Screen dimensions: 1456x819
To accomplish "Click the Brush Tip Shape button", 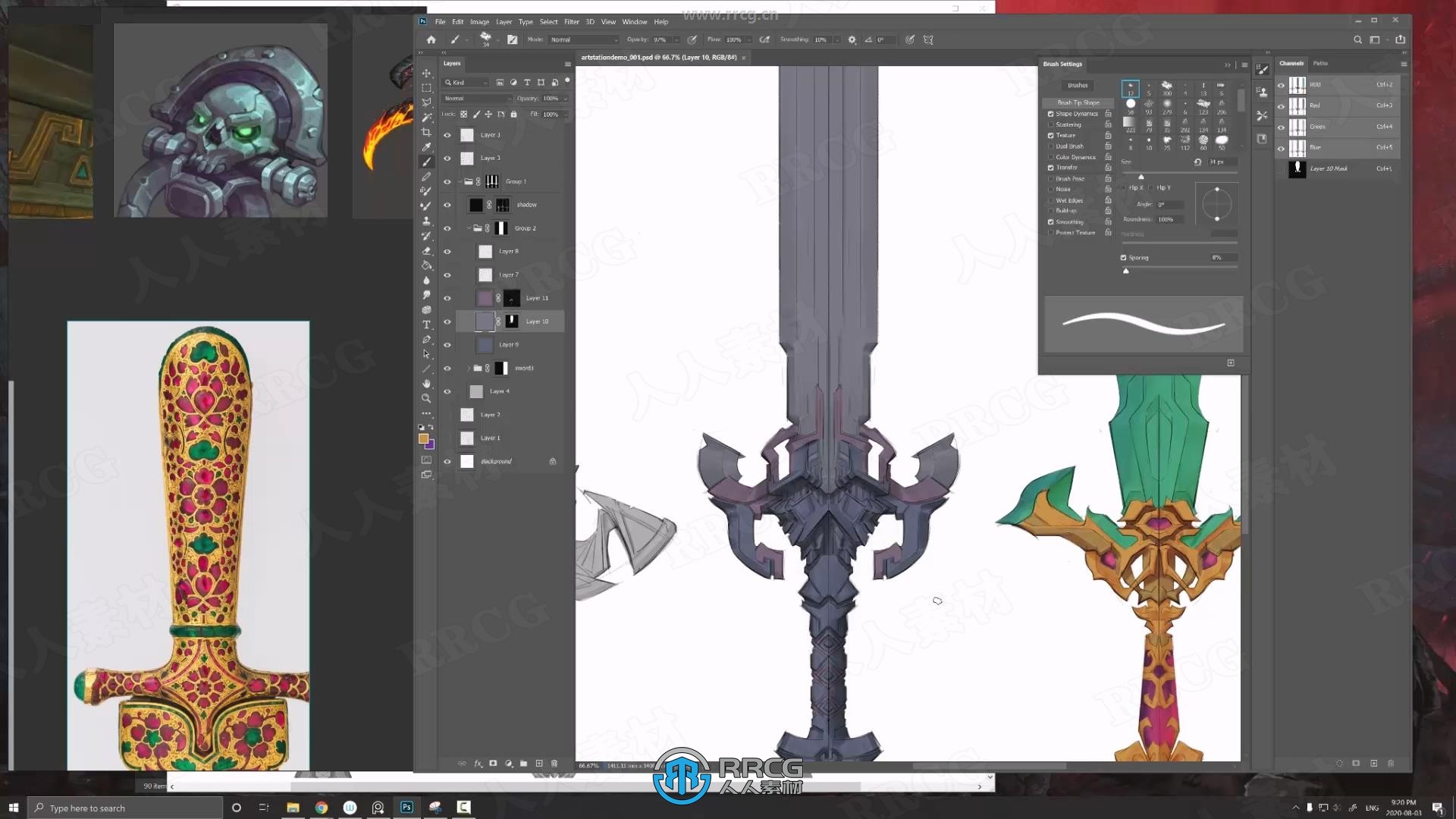I will (x=1078, y=102).
